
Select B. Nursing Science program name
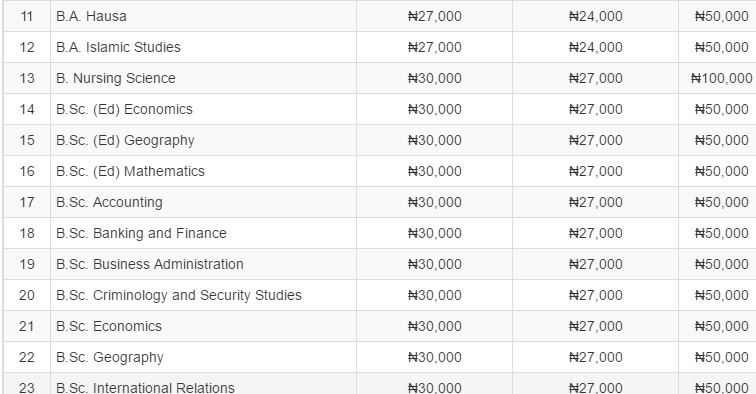click(116, 78)
